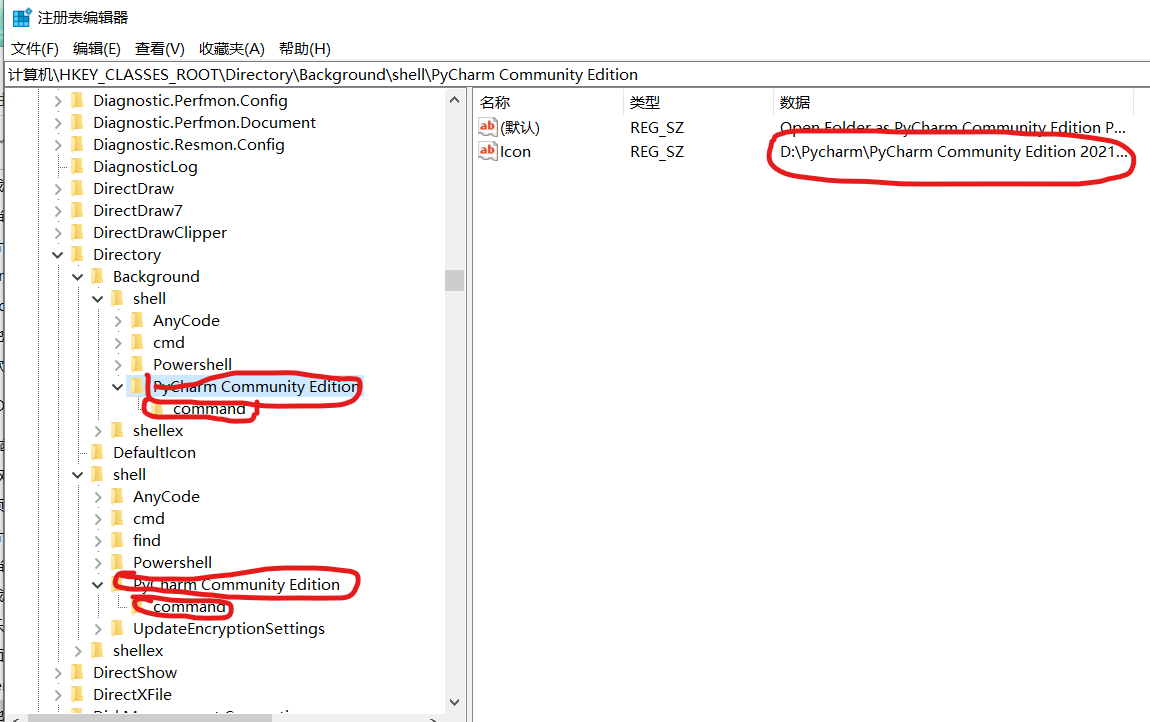The width and height of the screenshot is (1150, 722).
Task: Select the DiagnosticLog folder icon
Action: (x=78, y=167)
